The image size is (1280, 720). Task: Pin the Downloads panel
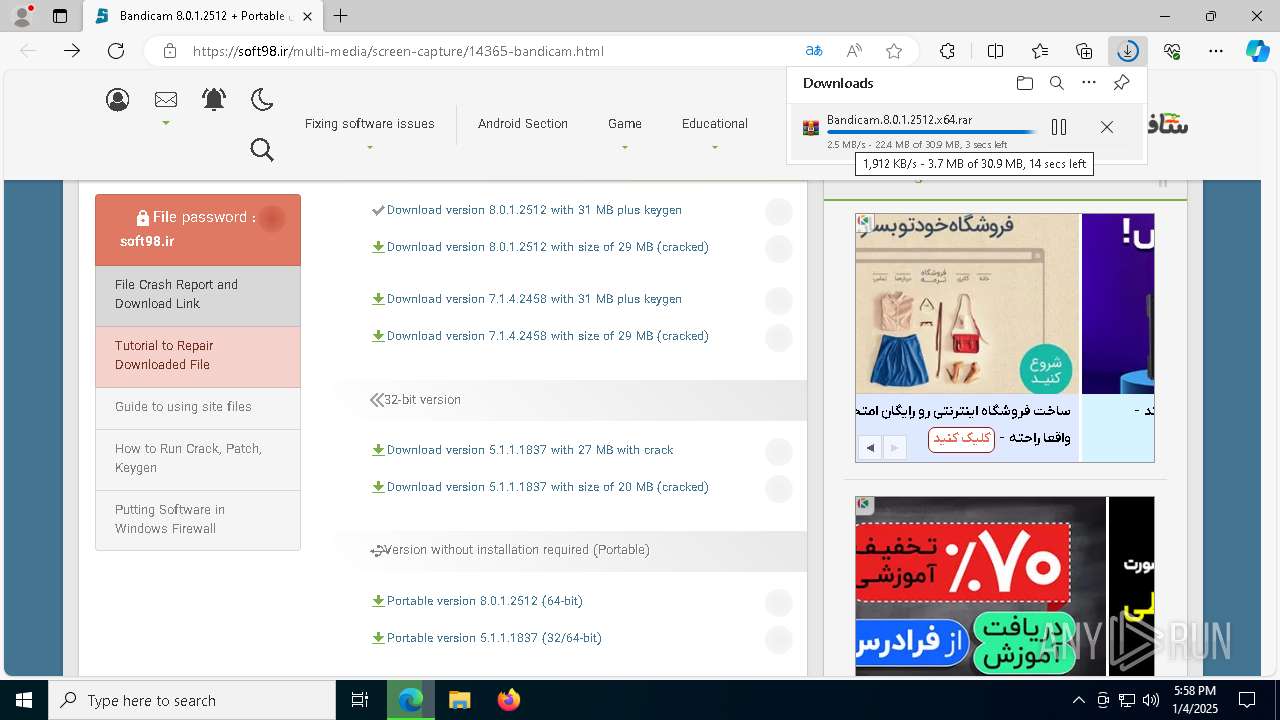(x=1121, y=83)
